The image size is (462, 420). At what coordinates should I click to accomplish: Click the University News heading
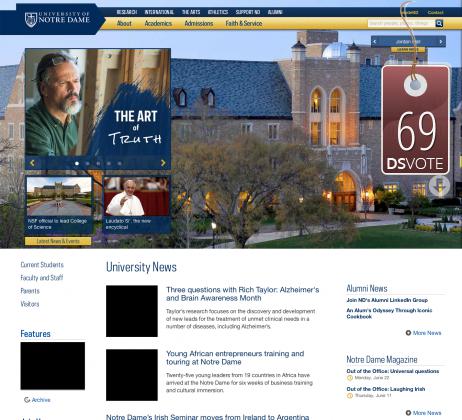coord(141,267)
